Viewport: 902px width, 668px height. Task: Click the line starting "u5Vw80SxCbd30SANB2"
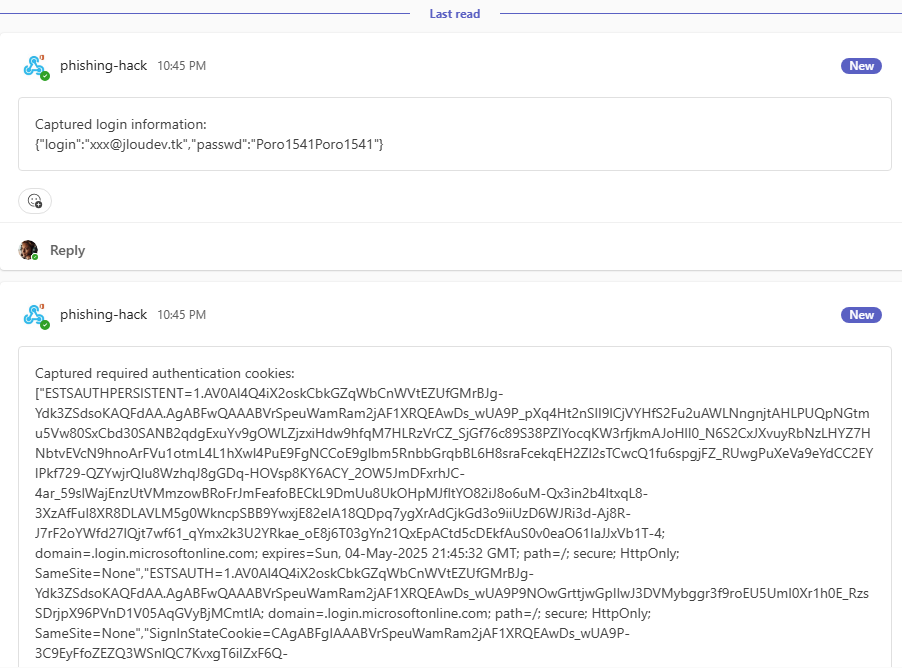pos(453,433)
